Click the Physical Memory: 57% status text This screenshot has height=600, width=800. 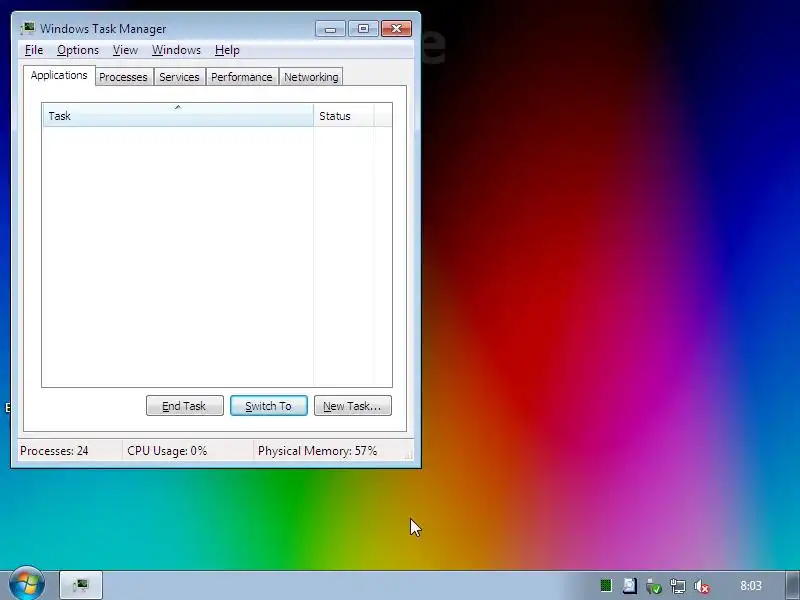click(x=317, y=451)
